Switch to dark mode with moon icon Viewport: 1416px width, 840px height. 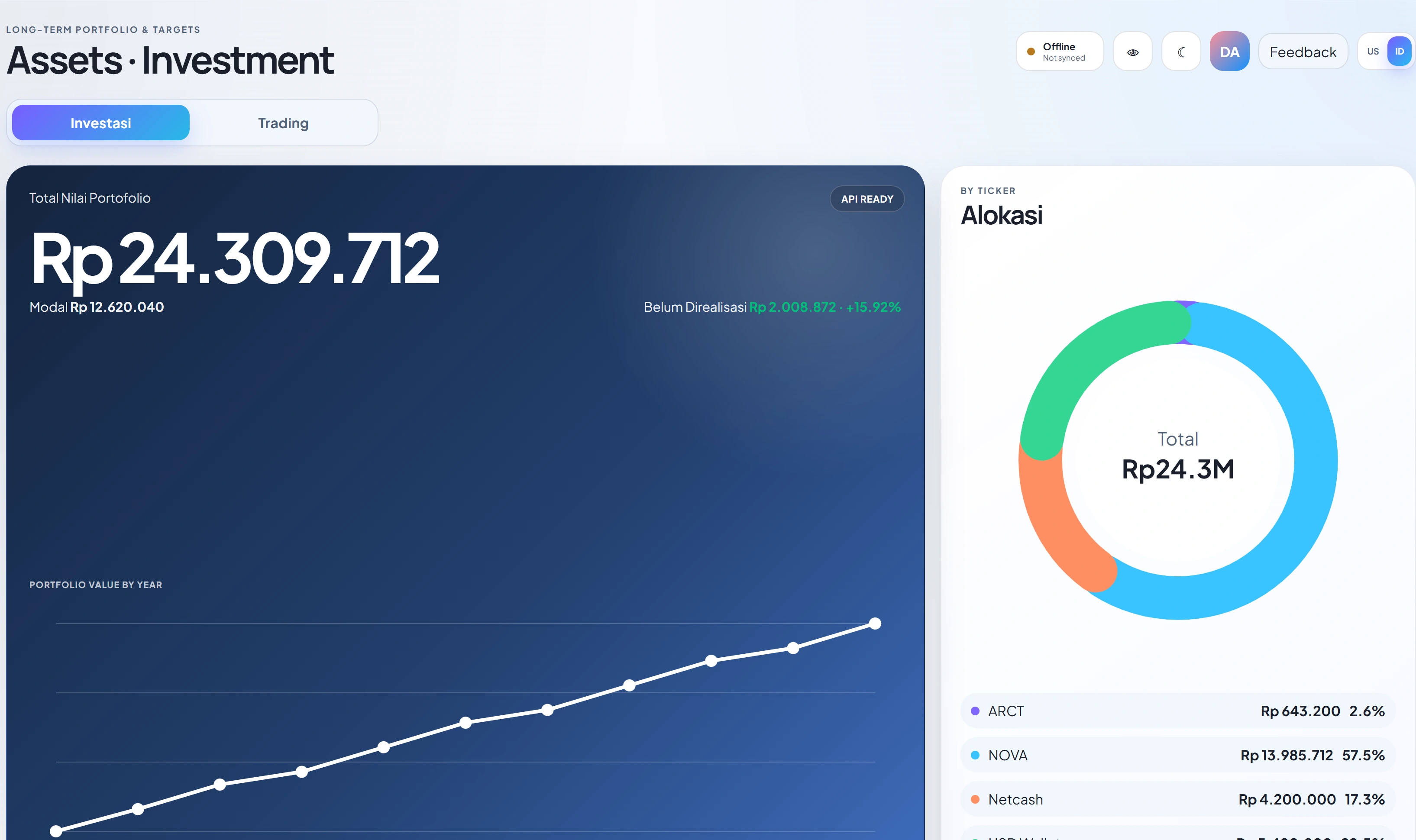[x=1181, y=52]
